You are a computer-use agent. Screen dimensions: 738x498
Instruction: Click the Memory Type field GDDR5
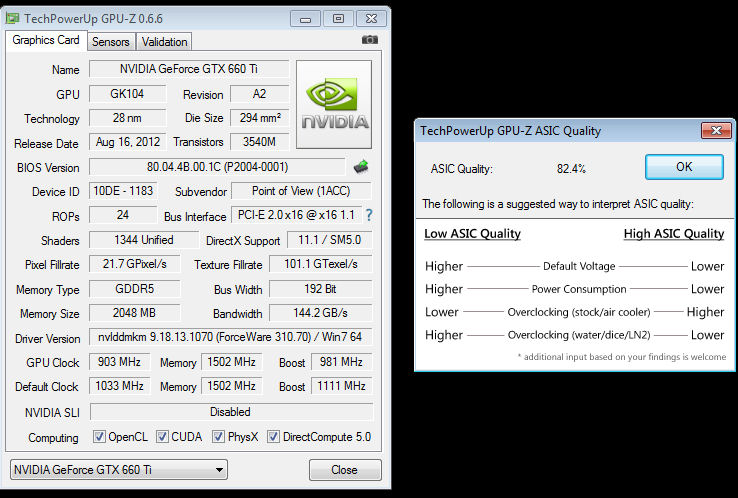pyautogui.click(x=135, y=289)
